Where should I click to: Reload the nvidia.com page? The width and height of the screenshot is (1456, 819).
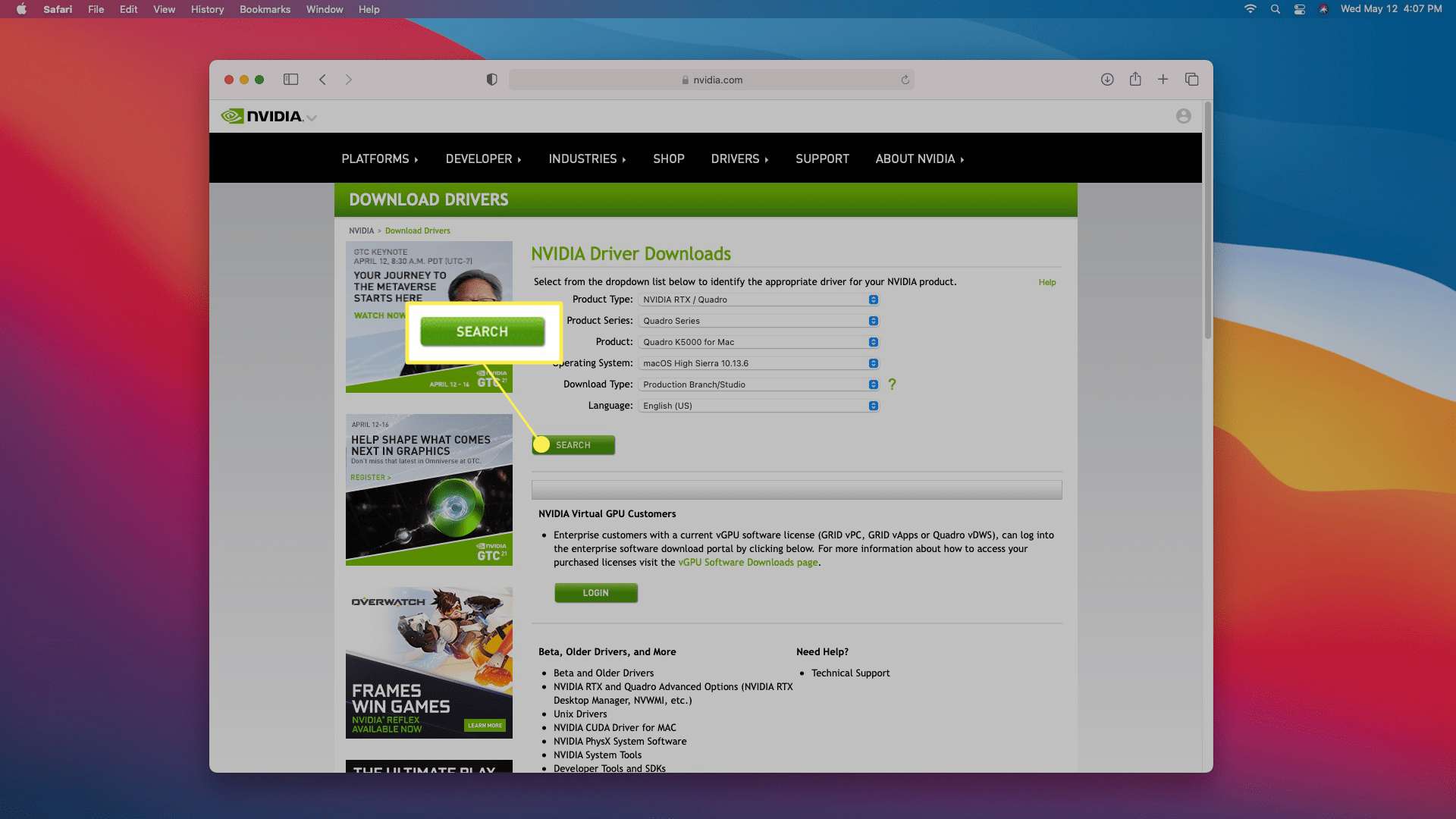[905, 80]
